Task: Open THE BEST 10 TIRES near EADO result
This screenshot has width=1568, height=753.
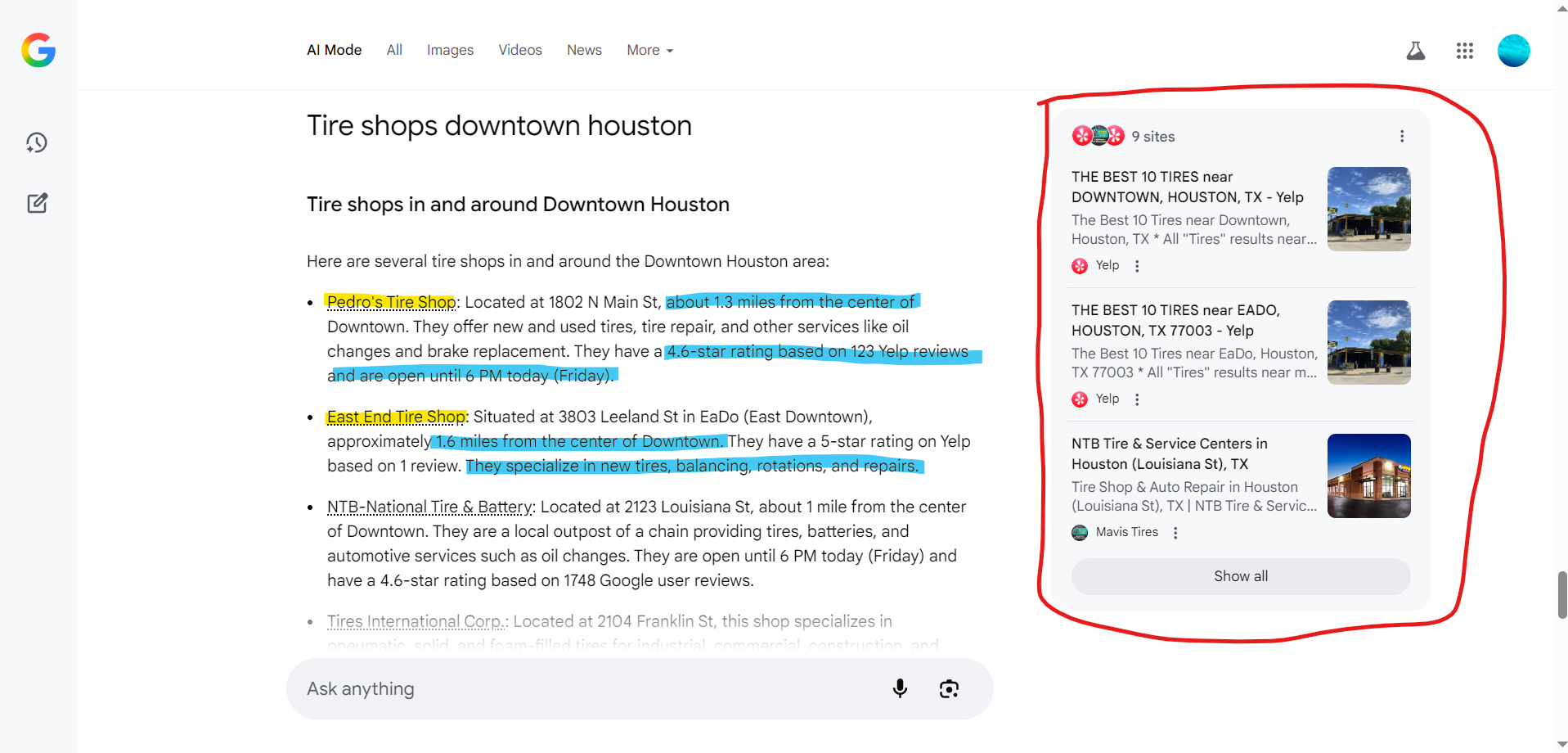Action: [x=1175, y=320]
